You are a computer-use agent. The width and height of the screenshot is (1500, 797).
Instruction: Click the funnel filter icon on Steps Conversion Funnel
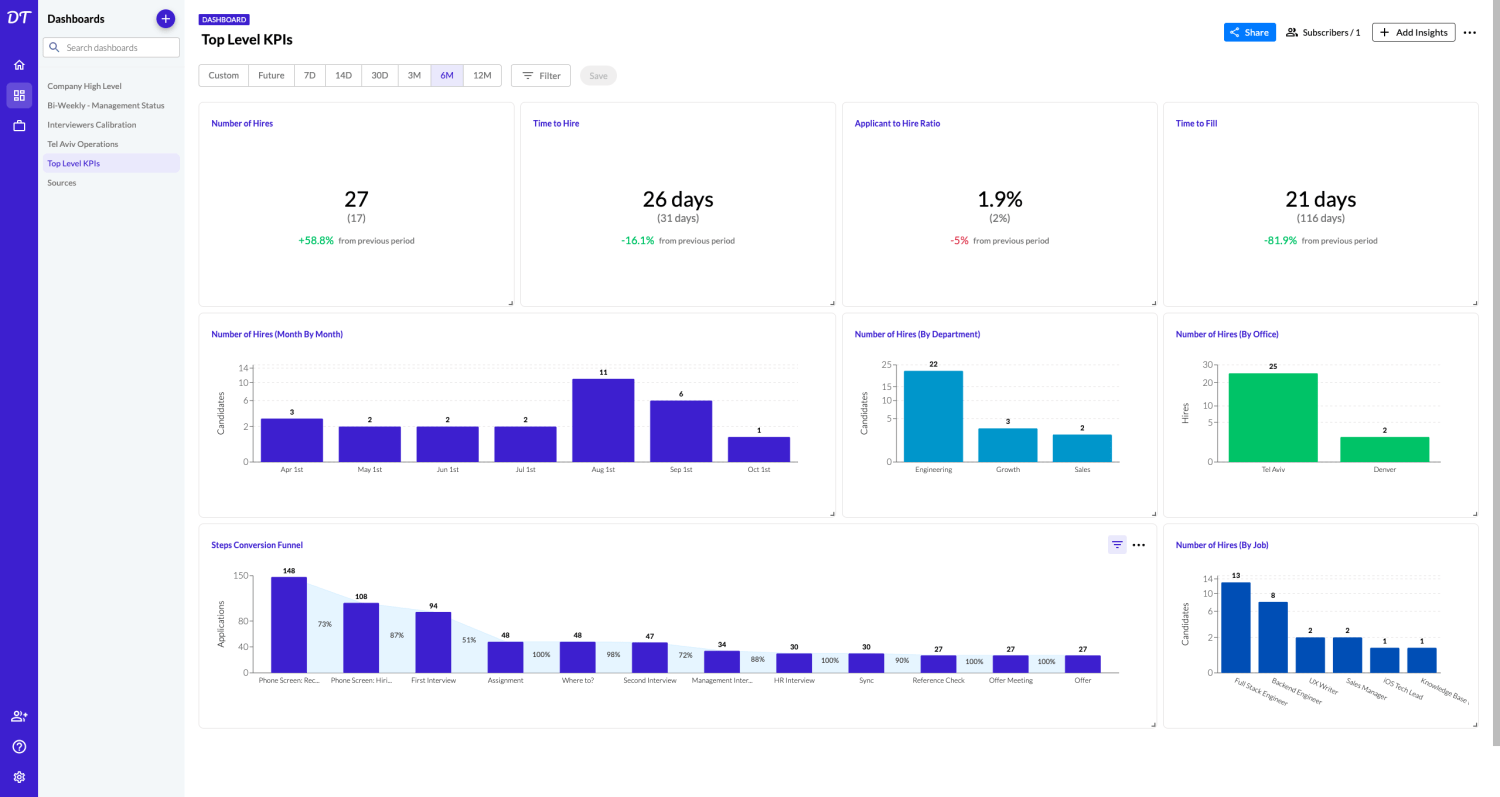pyautogui.click(x=1117, y=545)
